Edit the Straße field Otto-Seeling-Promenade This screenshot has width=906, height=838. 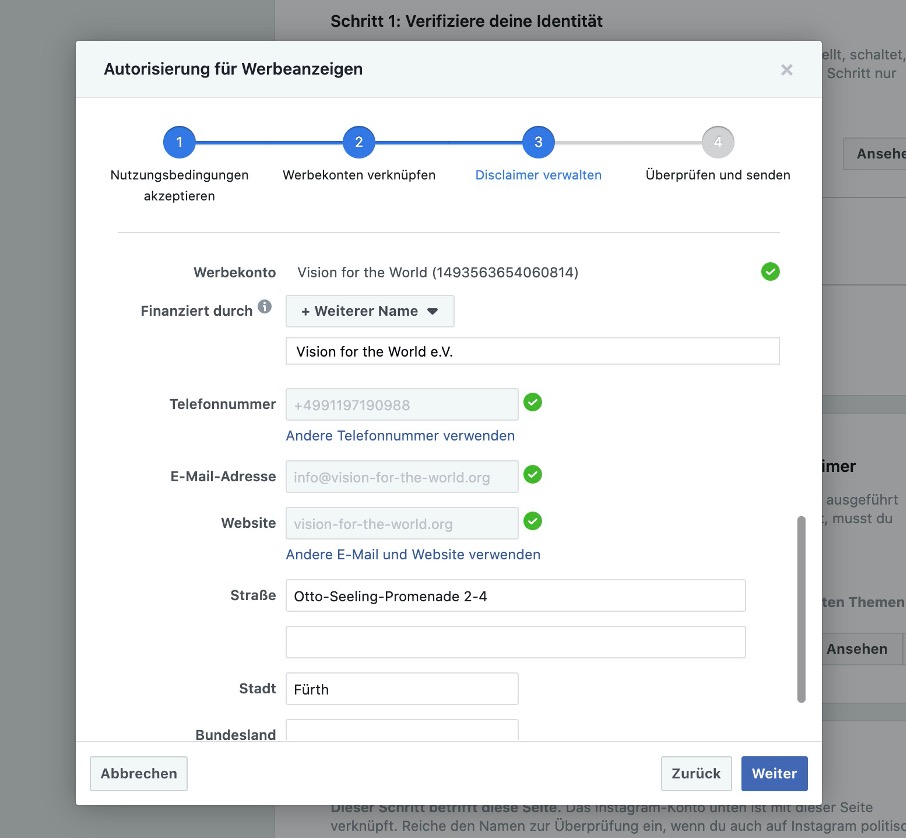pyautogui.click(x=515, y=596)
